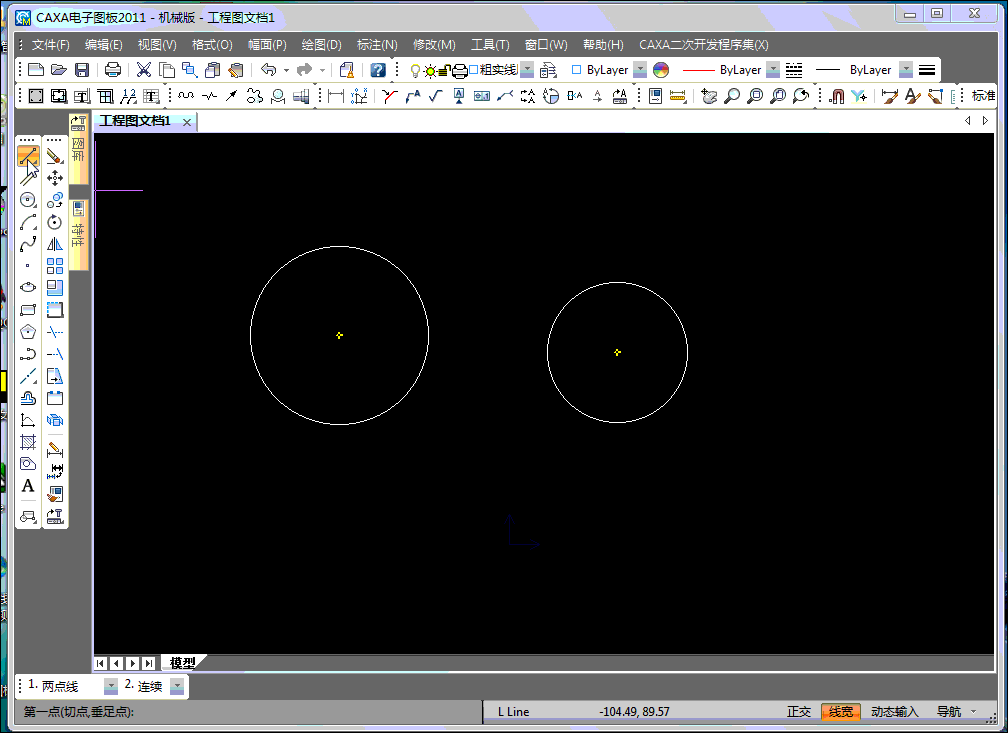Switch to the 模型 model tab
The width and height of the screenshot is (1008, 733).
182,663
